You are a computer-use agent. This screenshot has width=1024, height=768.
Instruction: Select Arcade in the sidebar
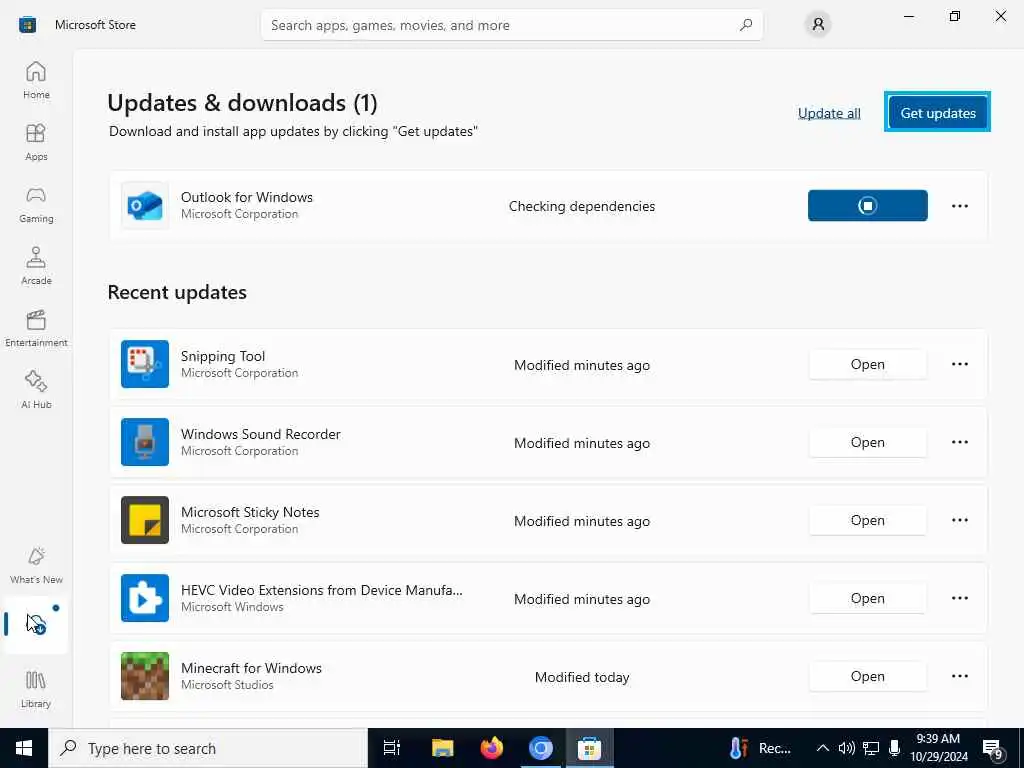click(36, 266)
